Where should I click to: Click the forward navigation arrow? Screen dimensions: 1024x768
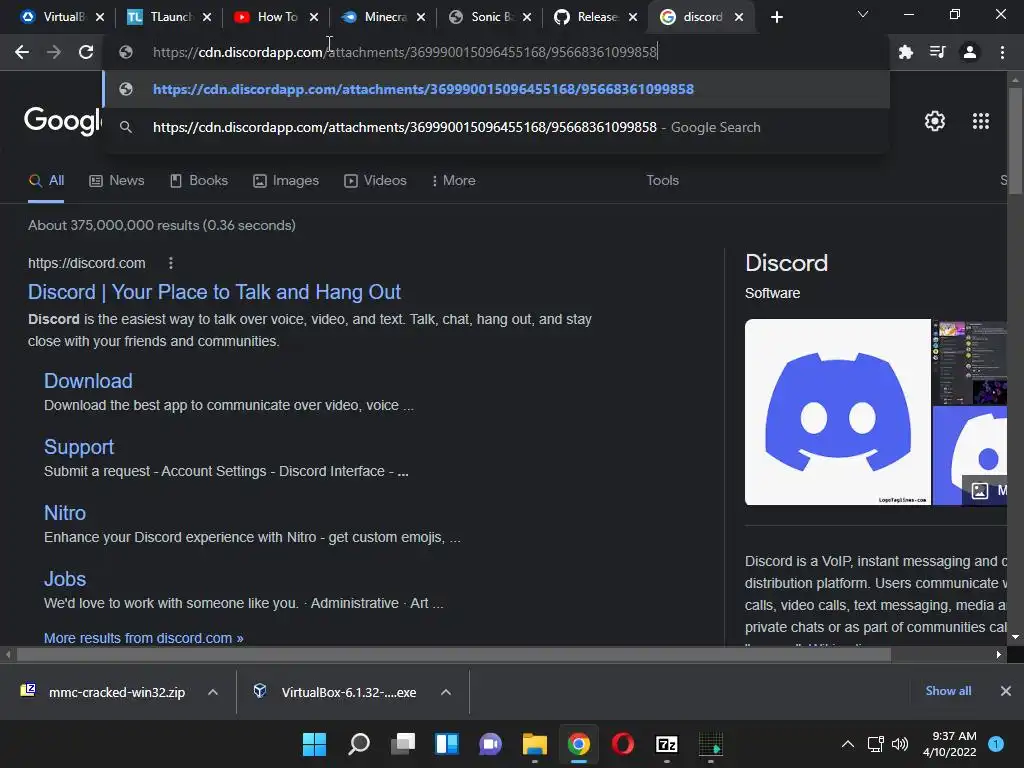(54, 52)
